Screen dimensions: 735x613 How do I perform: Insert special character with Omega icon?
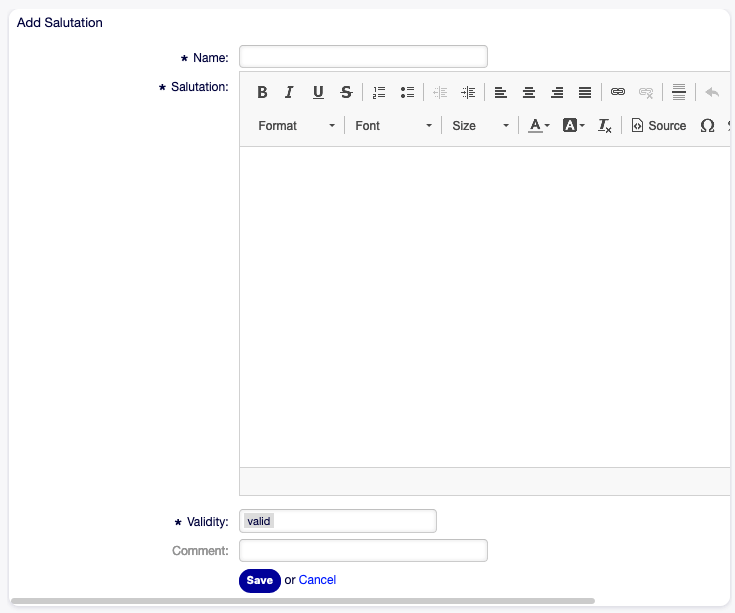click(707, 126)
